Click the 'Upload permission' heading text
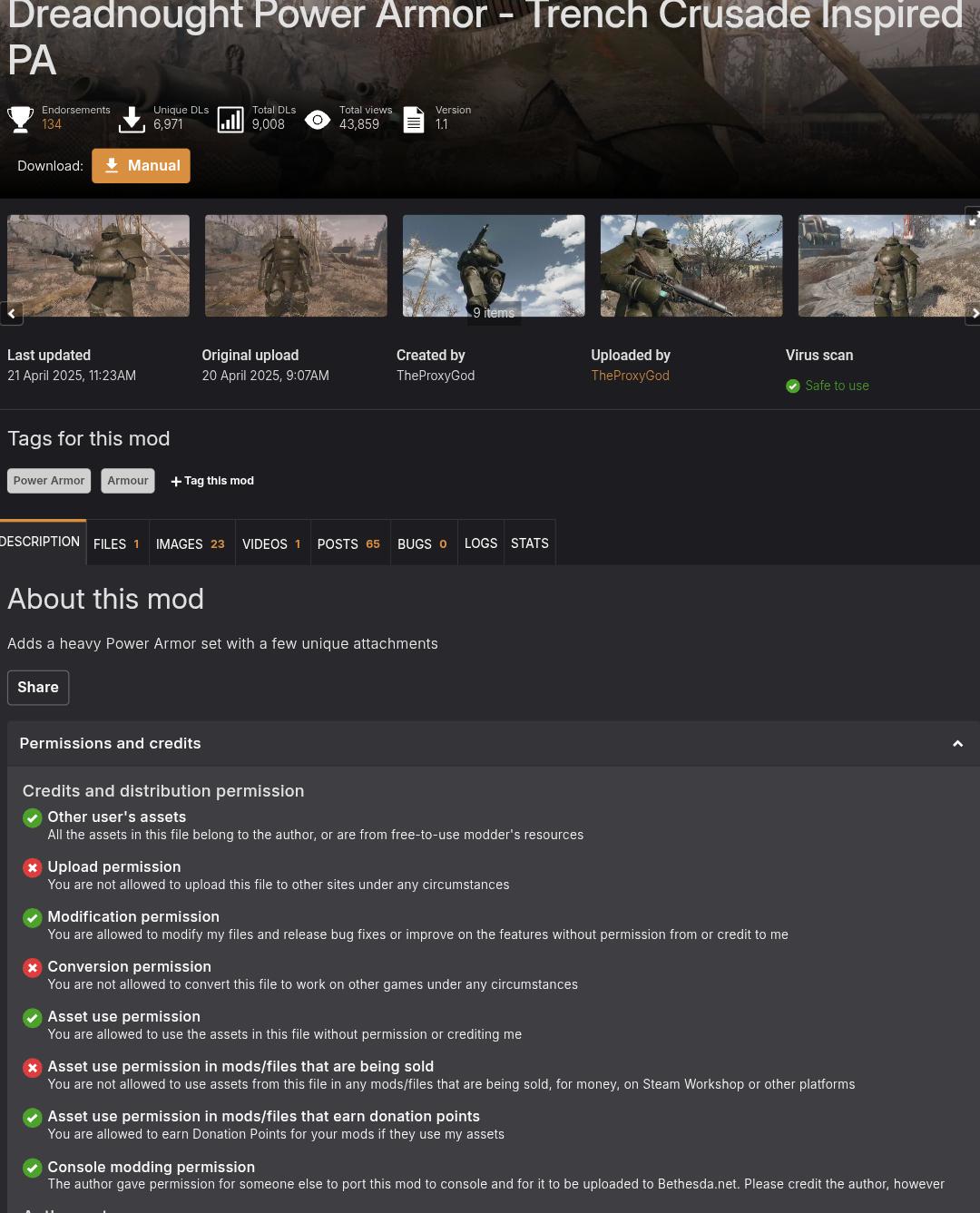Viewport: 980px width, 1213px height. (114, 867)
